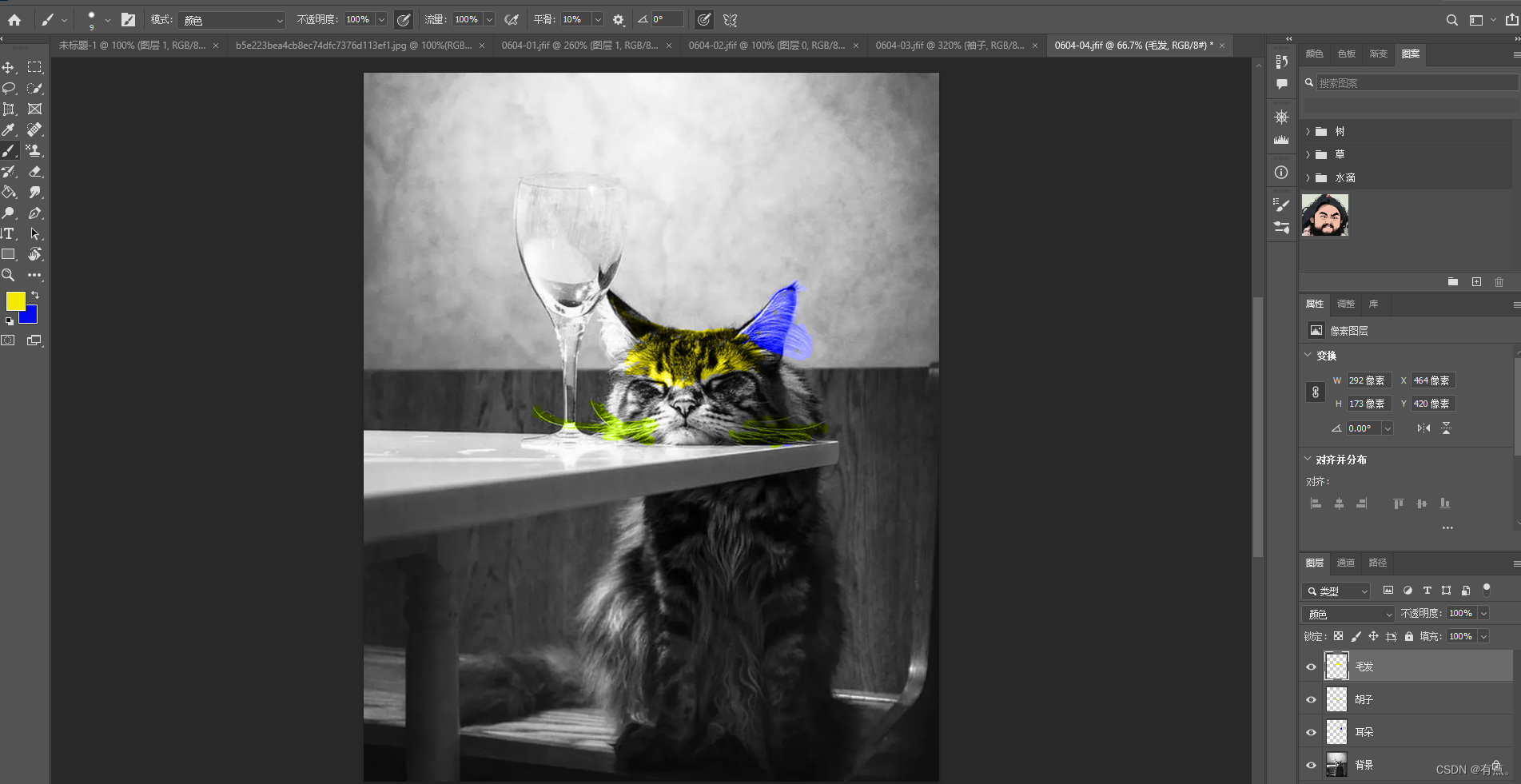1521x784 pixels.
Task: Select the Clone Stamp tool
Action: point(34,151)
